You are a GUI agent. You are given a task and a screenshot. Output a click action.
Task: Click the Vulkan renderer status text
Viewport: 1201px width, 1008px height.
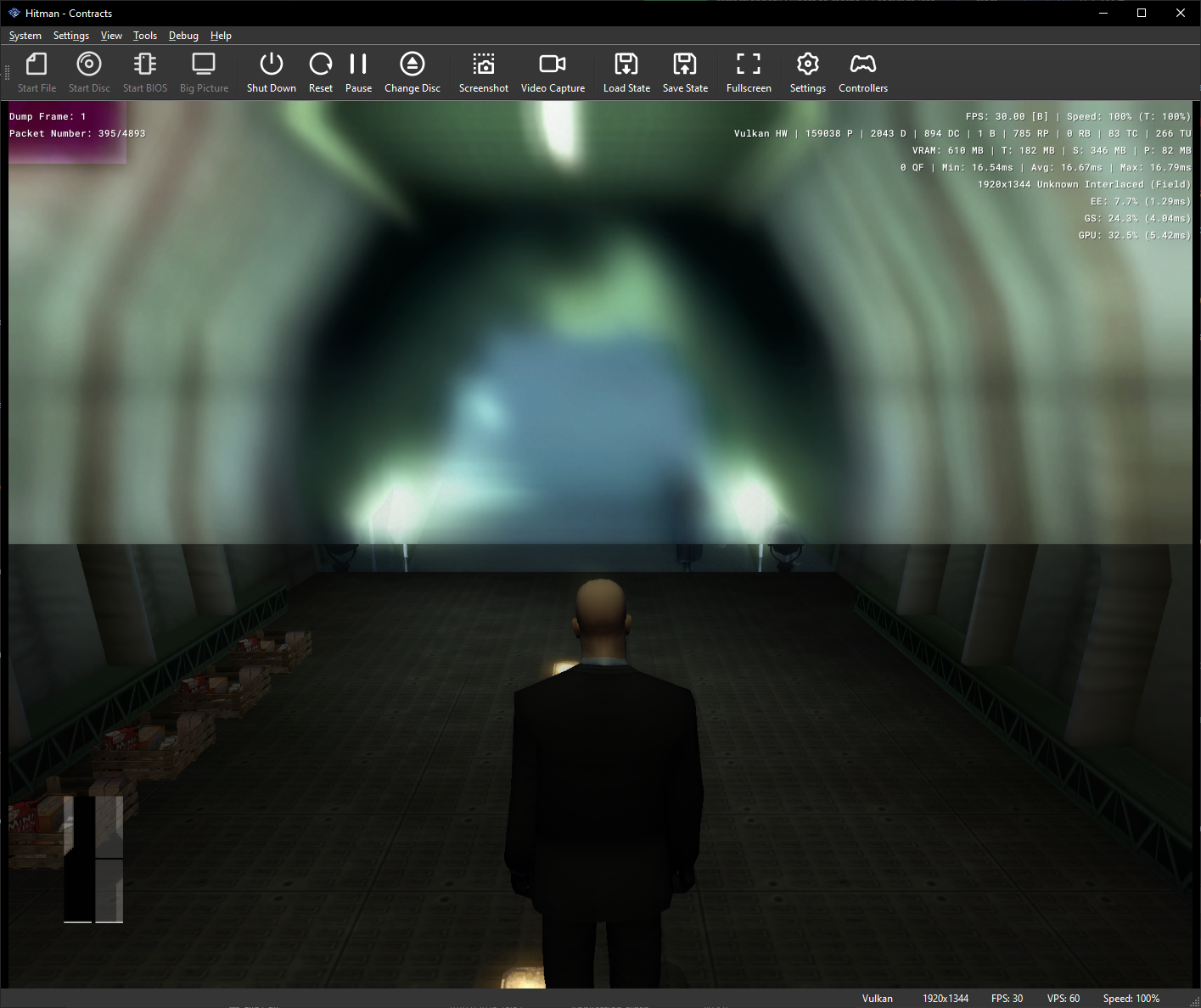coord(878,999)
